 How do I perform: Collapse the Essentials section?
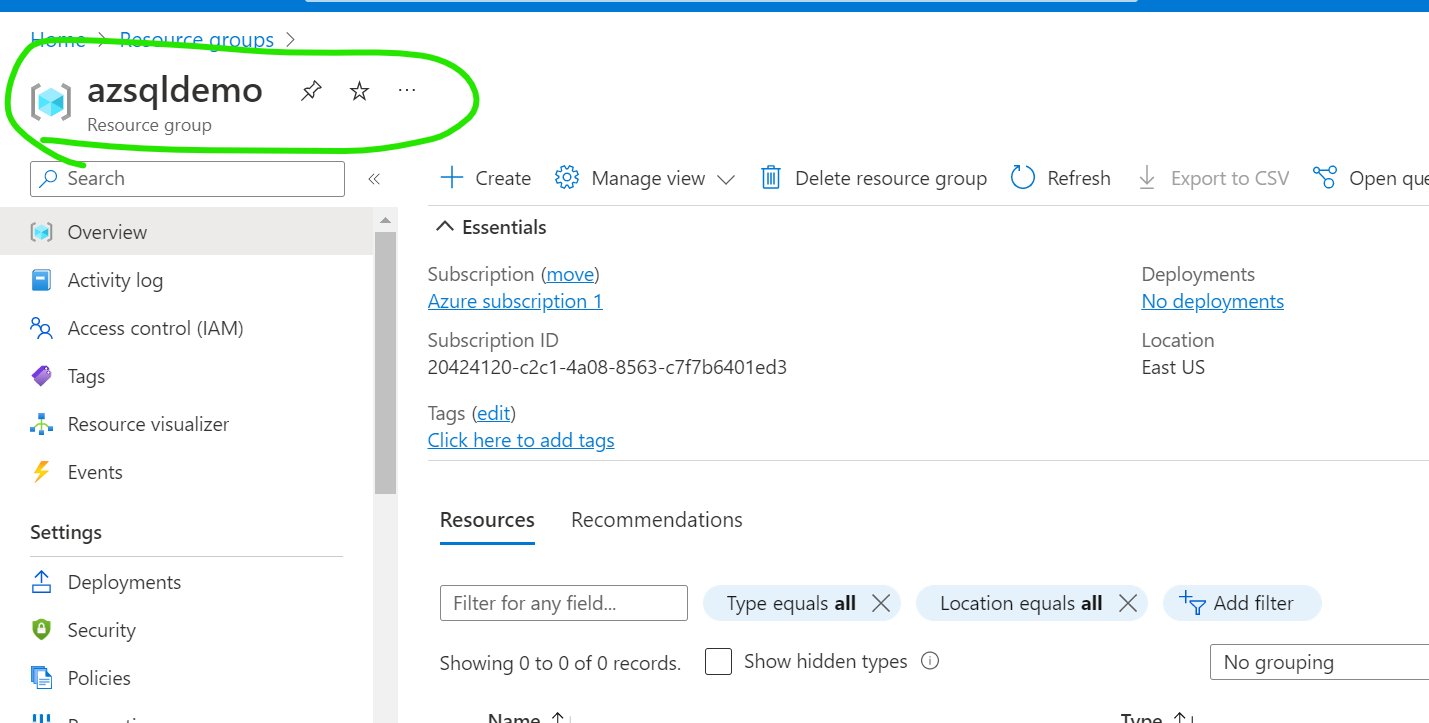click(x=492, y=227)
